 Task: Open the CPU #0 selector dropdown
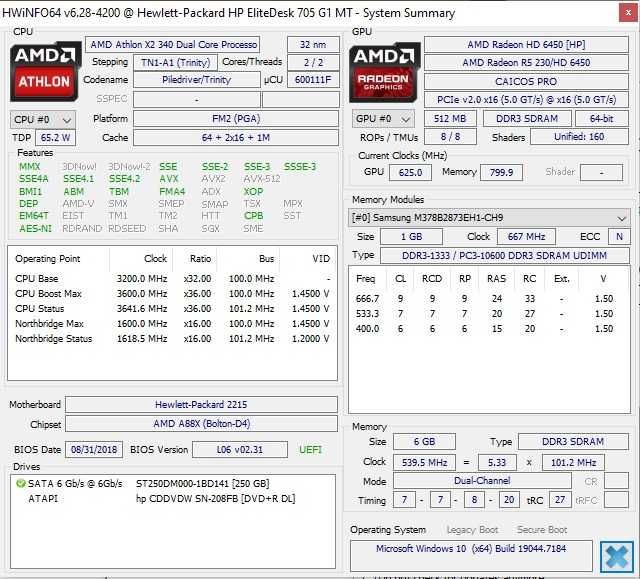pyautogui.click(x=43, y=120)
